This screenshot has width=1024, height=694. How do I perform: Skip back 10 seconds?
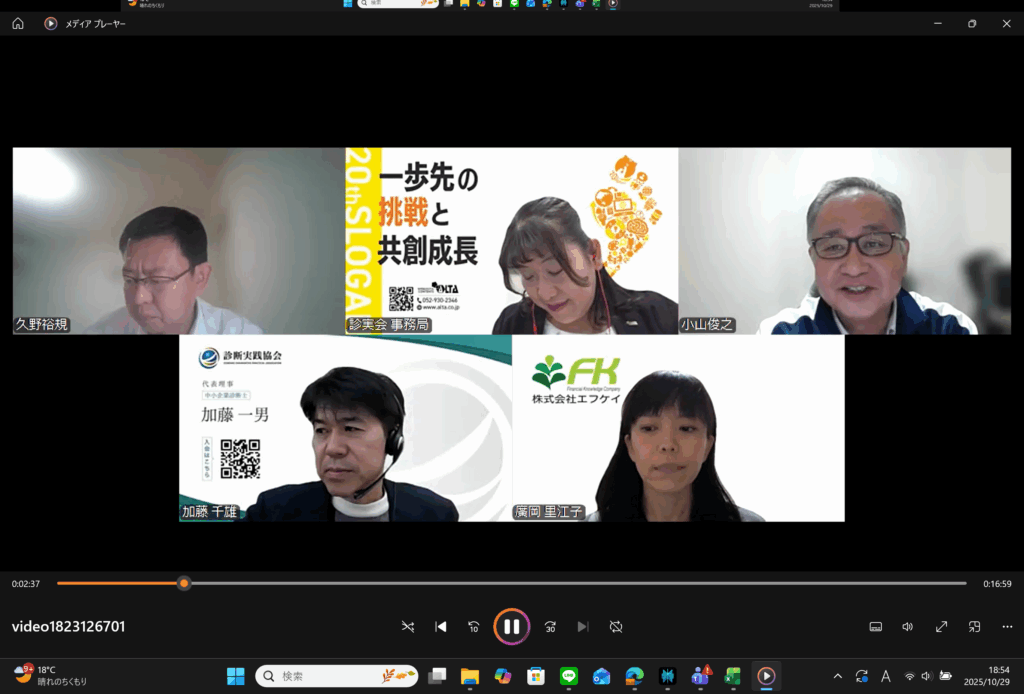point(474,627)
